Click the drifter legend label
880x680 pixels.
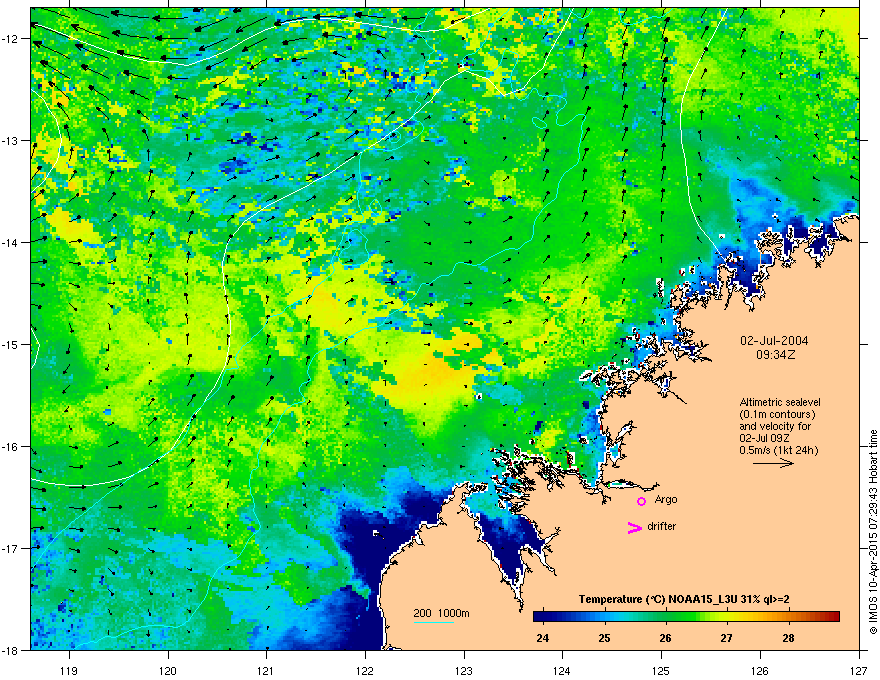pos(662,526)
